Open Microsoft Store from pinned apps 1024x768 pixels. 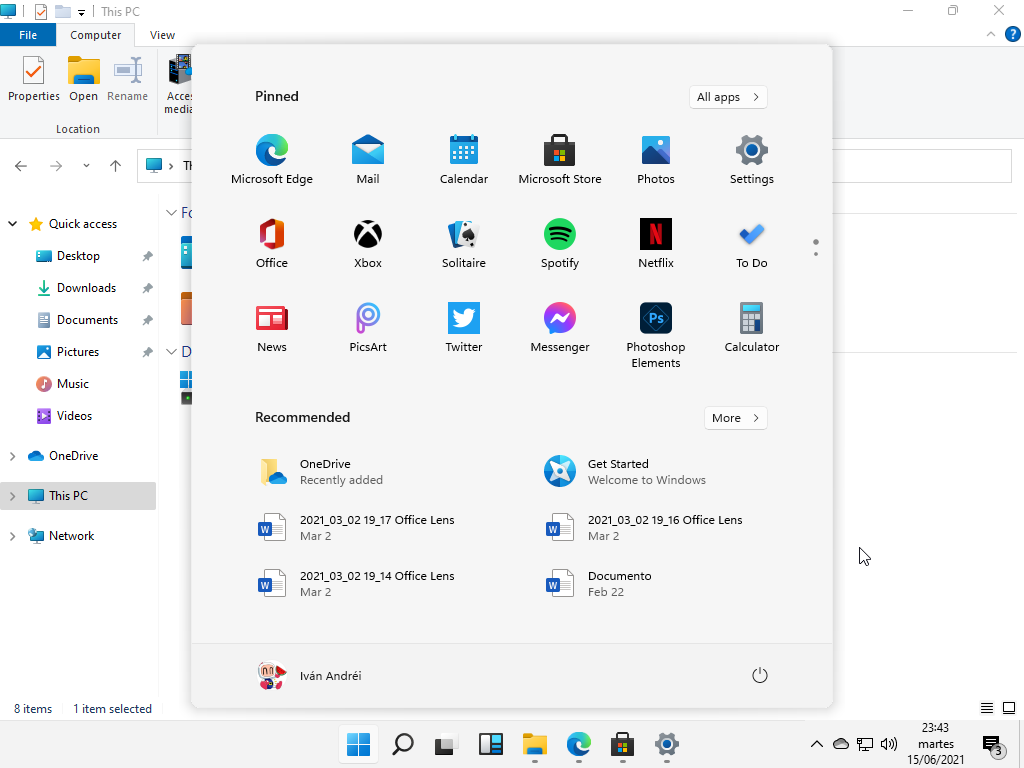pyautogui.click(x=560, y=160)
